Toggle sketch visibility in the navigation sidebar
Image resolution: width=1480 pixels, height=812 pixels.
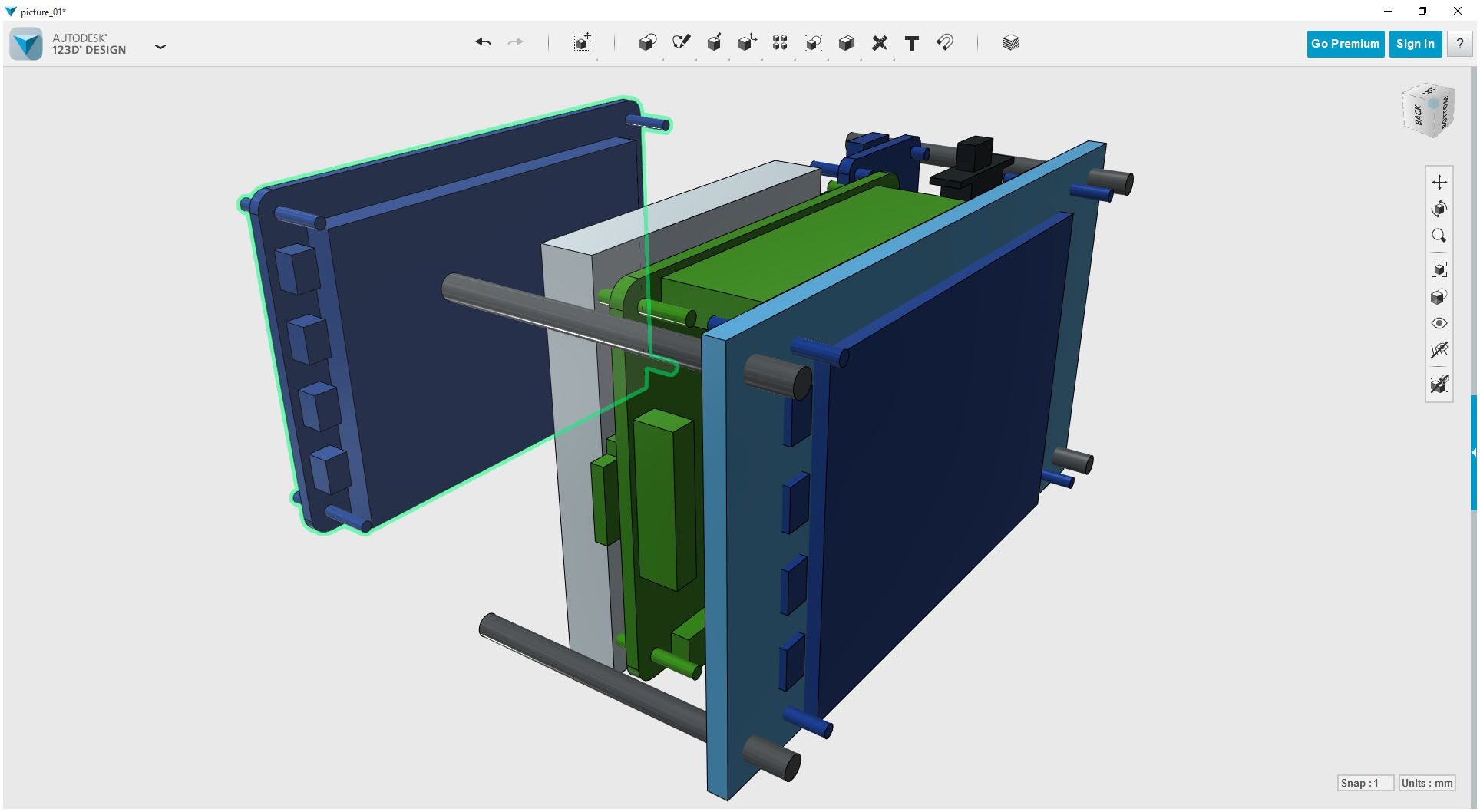pos(1440,351)
